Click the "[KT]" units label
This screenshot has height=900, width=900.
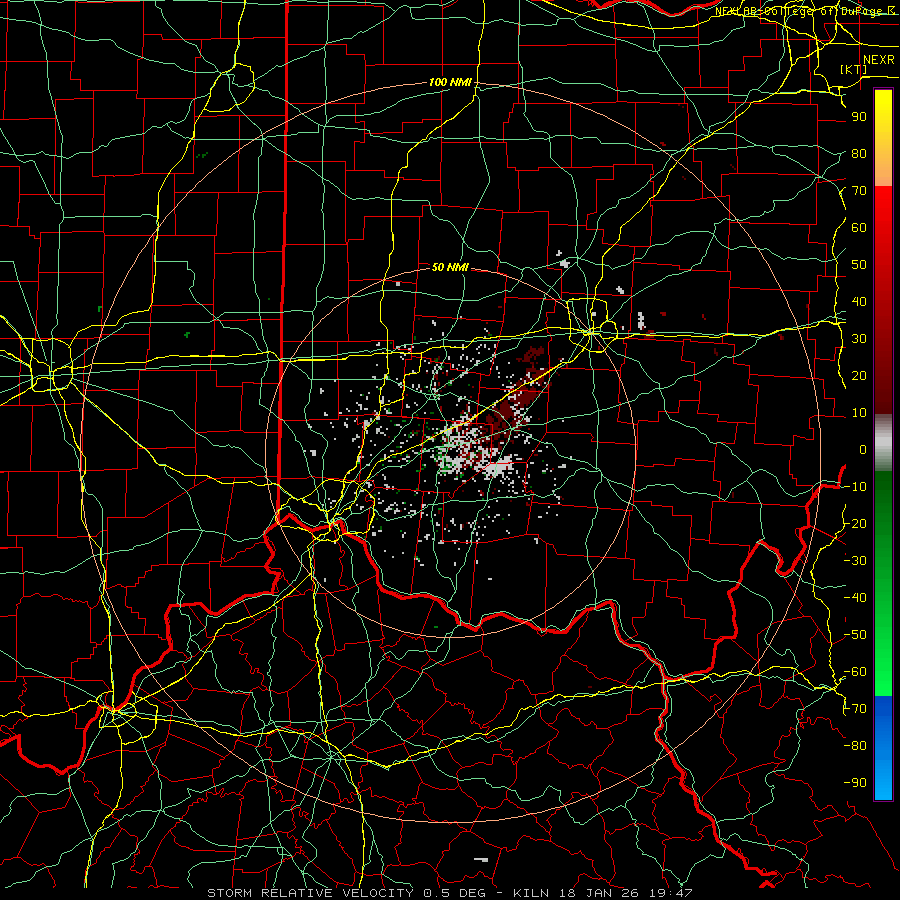tap(854, 69)
